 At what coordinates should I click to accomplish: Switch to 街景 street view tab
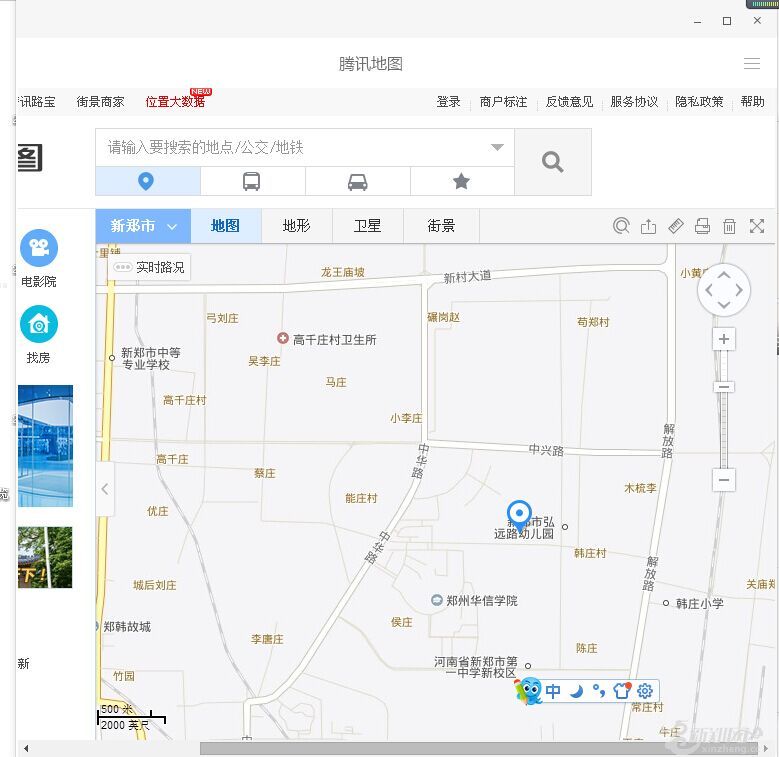441,226
